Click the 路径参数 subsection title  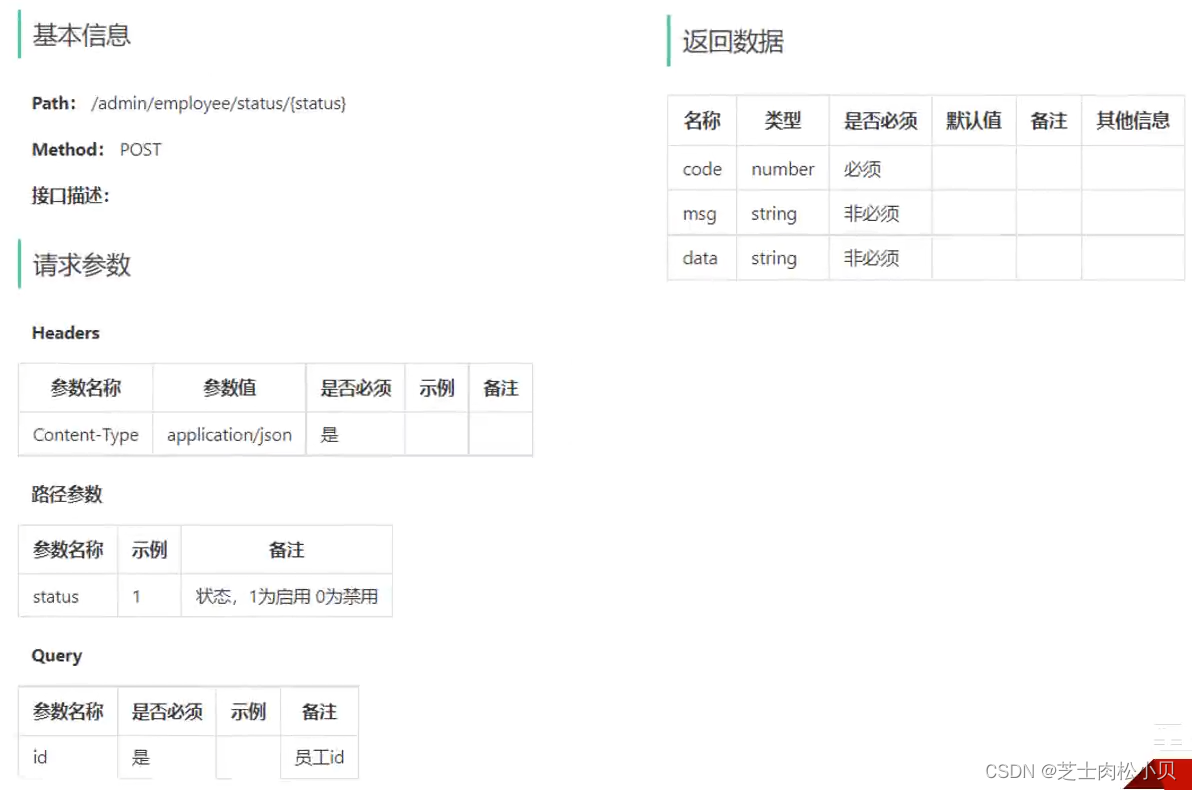pos(67,495)
